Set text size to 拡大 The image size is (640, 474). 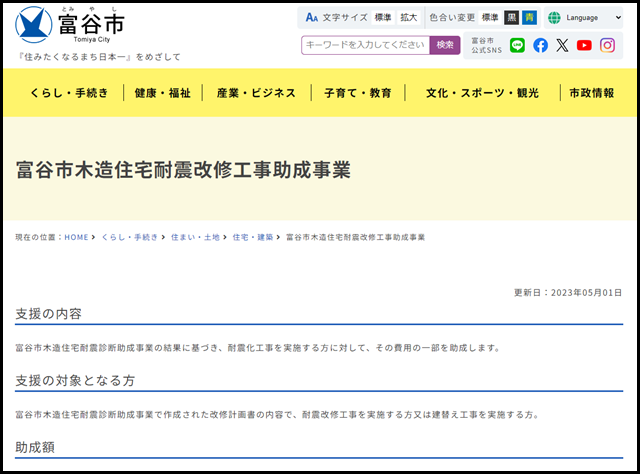coord(408,18)
